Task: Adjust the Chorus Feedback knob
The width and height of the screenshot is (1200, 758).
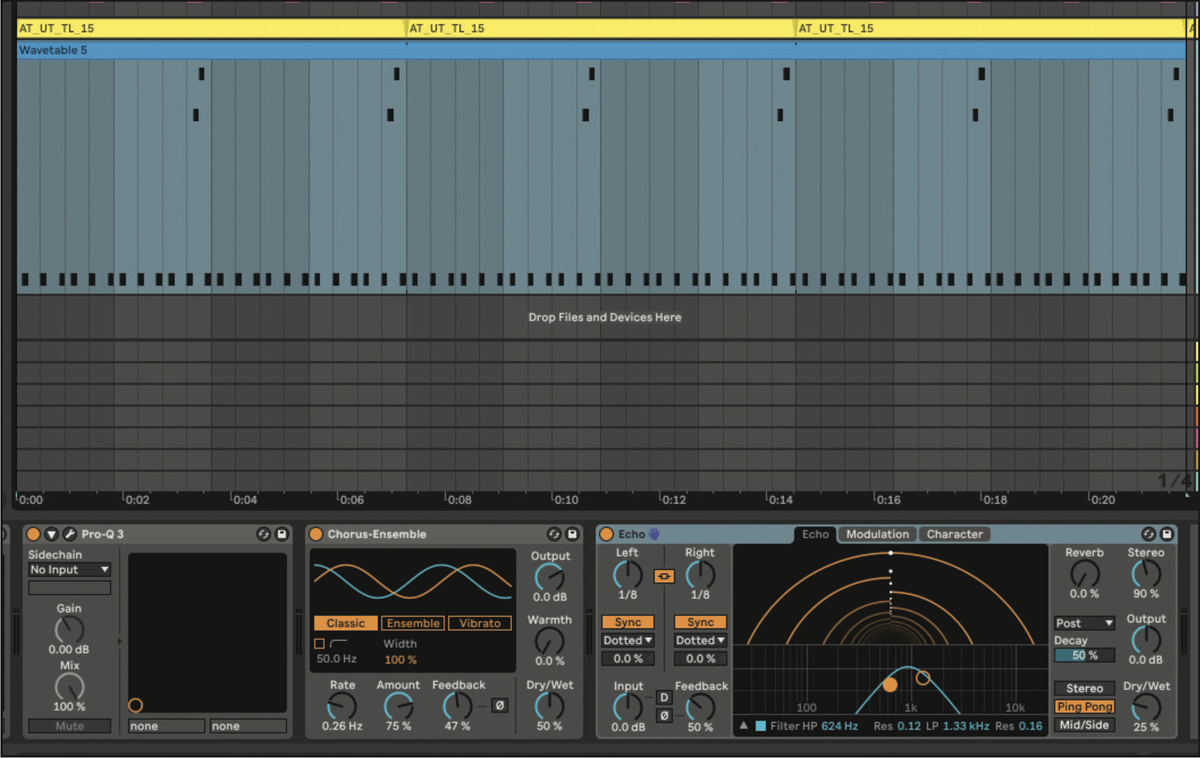Action: click(458, 706)
